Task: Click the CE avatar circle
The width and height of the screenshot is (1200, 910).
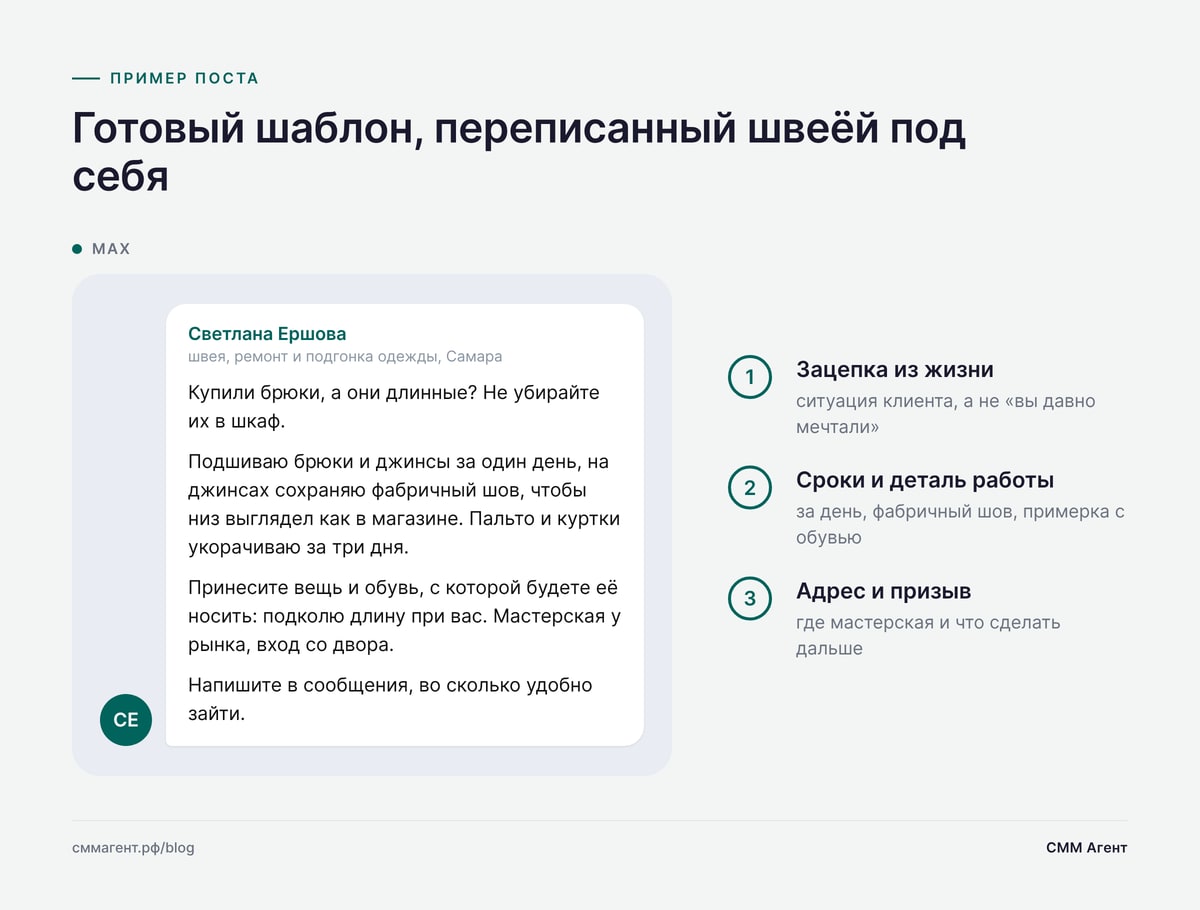Action: (x=126, y=720)
